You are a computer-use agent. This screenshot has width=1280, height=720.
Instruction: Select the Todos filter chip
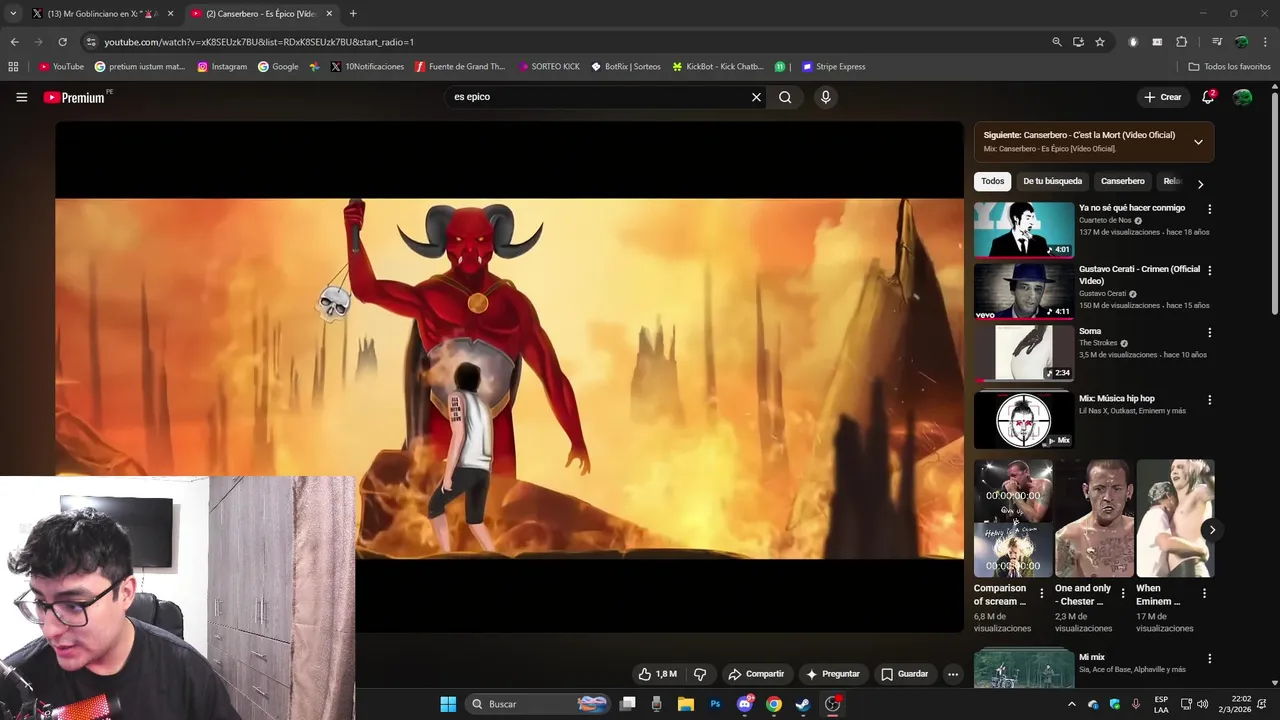tap(992, 181)
